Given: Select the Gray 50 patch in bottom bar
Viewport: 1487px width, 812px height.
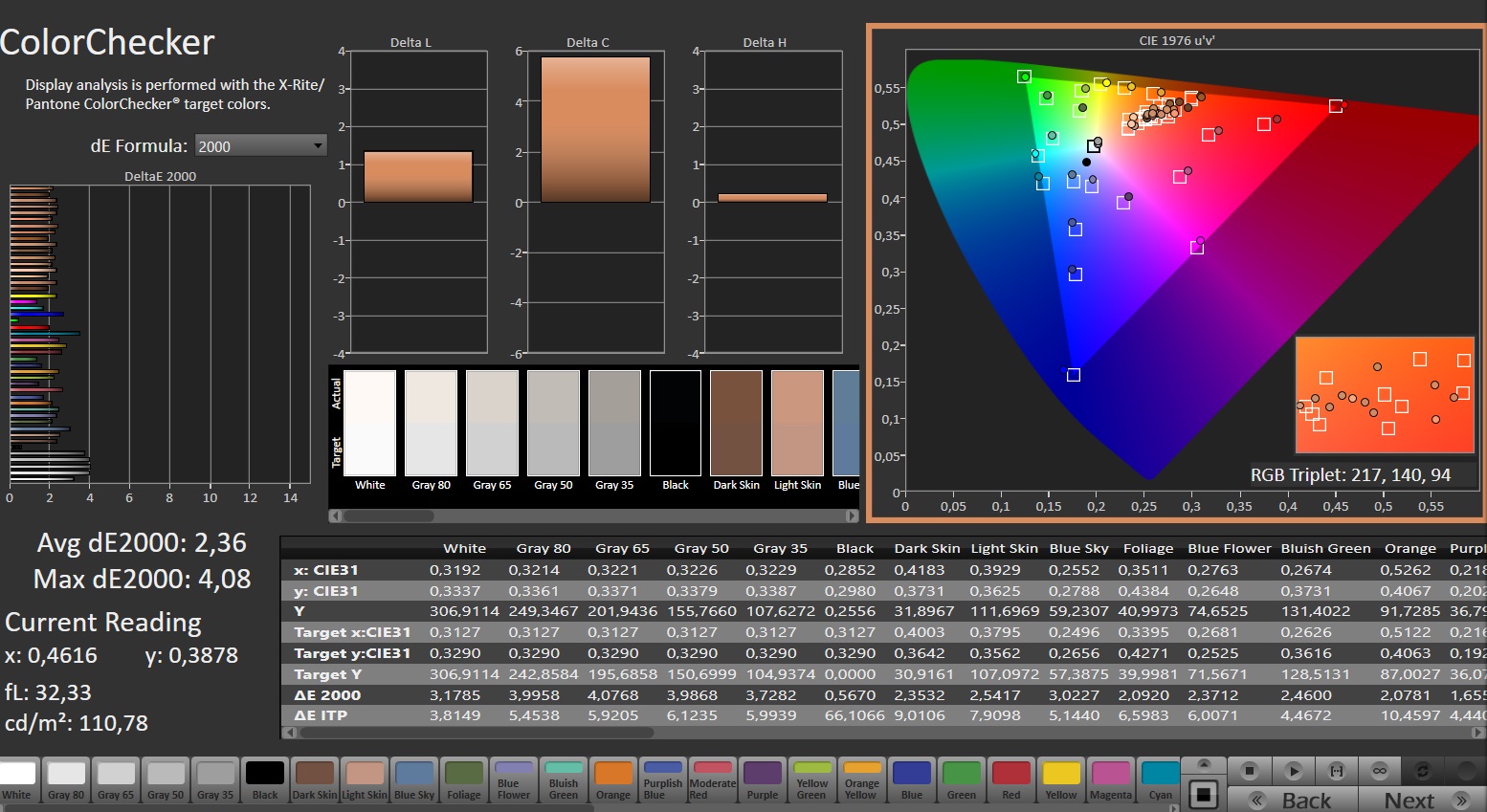Looking at the screenshot, I should pyautogui.click(x=166, y=779).
